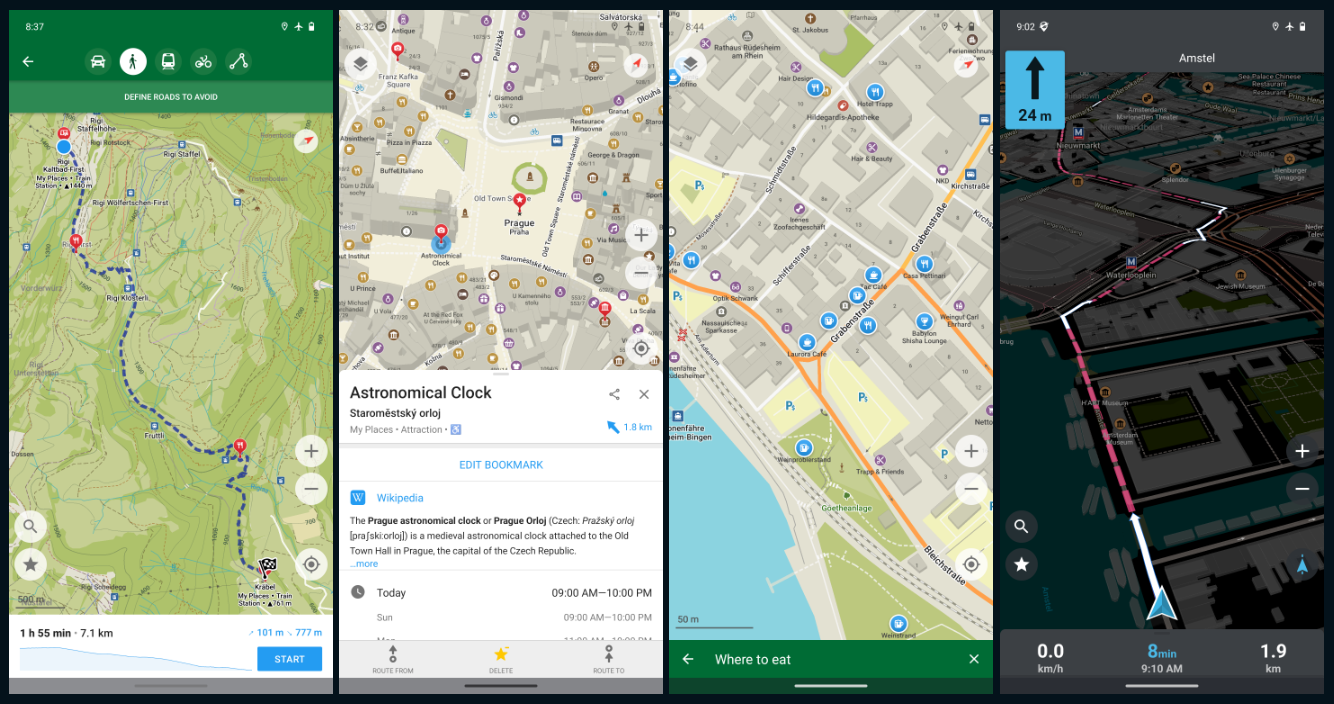Open the bookmarks star icon
The width and height of the screenshot is (1334, 704).
pos(1021,564)
